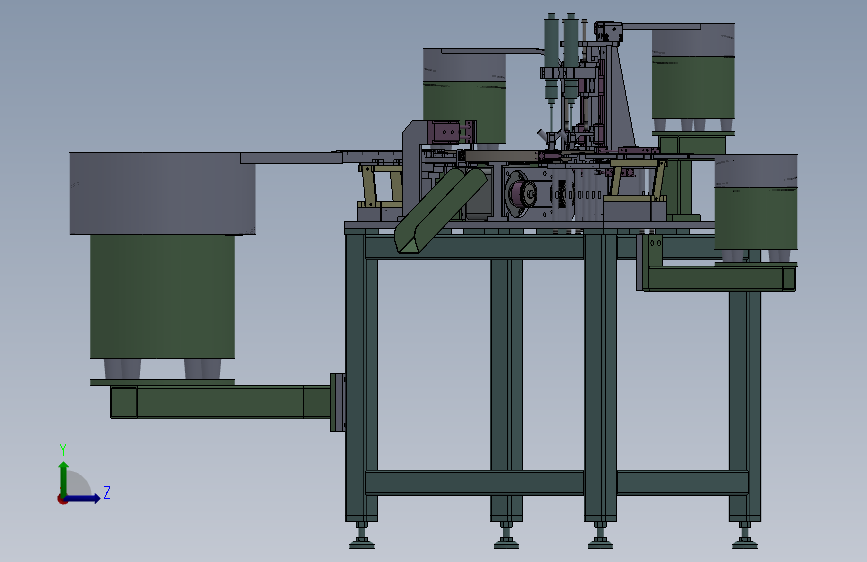867x562 pixels.
Task: Select the large gray vibratory bowl on the far left
Action: [162, 193]
